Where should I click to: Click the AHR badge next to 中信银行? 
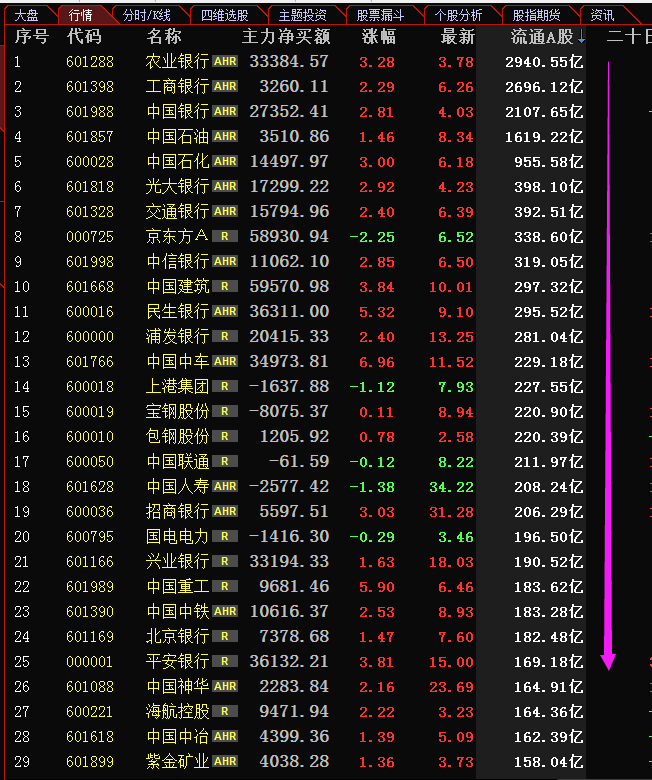coord(225,261)
